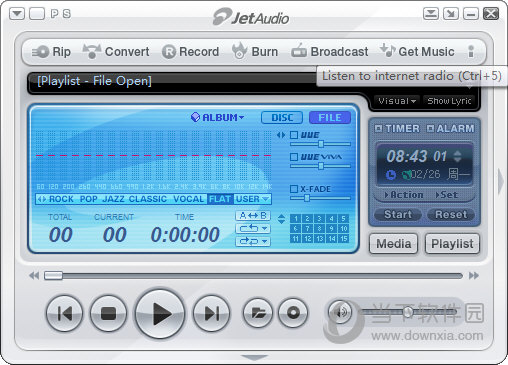
Task: Open the repeat mode dropdown
Action: (253, 228)
